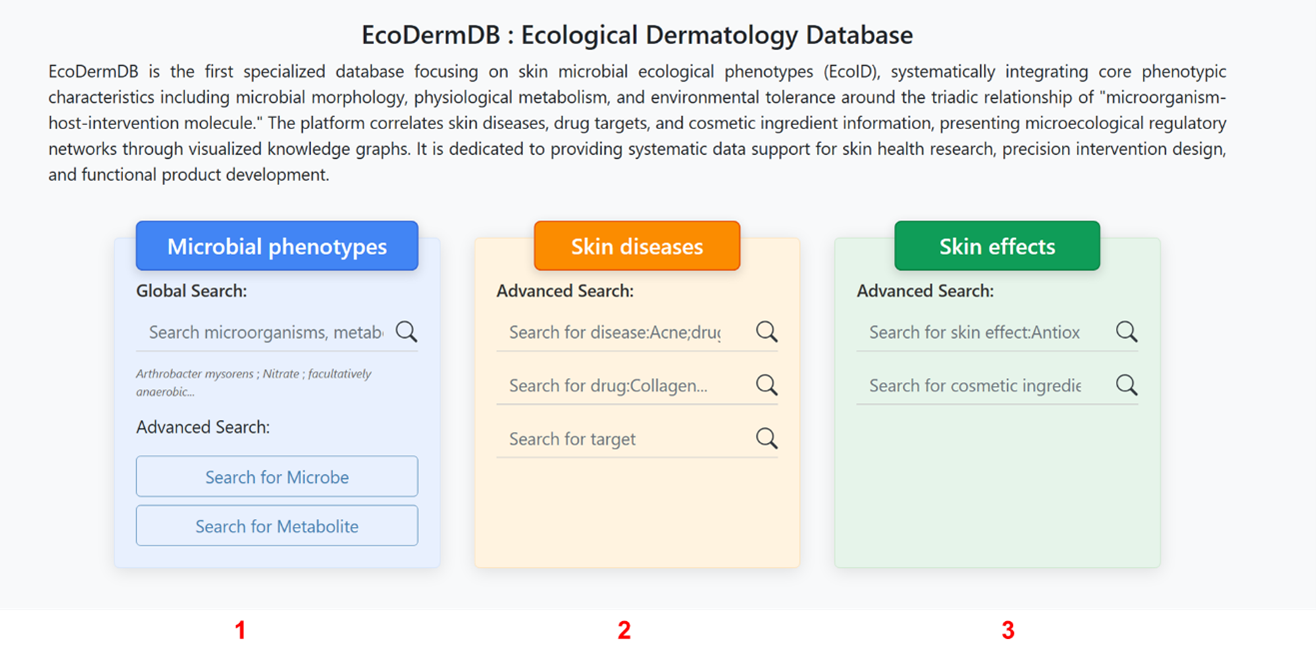This screenshot has height=660, width=1316.
Task: Click the disease search magnifier icon
Action: (x=767, y=332)
